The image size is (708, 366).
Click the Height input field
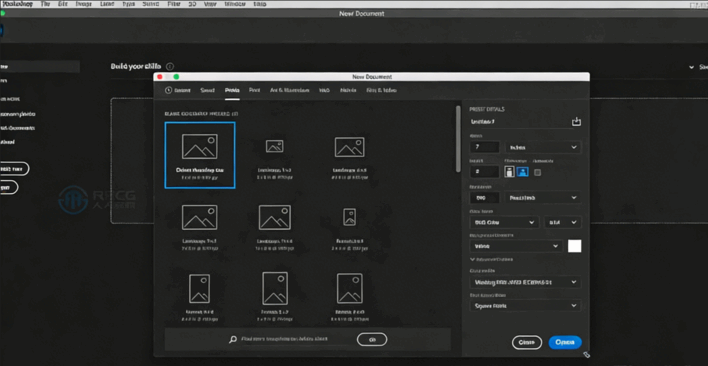[484, 171]
